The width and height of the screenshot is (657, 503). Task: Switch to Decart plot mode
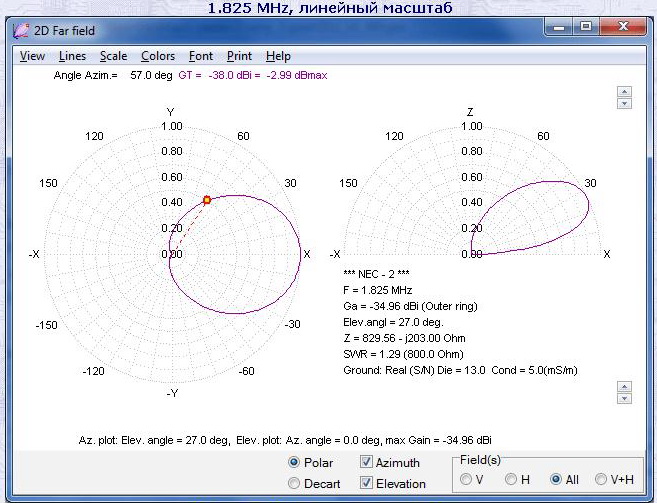pos(294,483)
